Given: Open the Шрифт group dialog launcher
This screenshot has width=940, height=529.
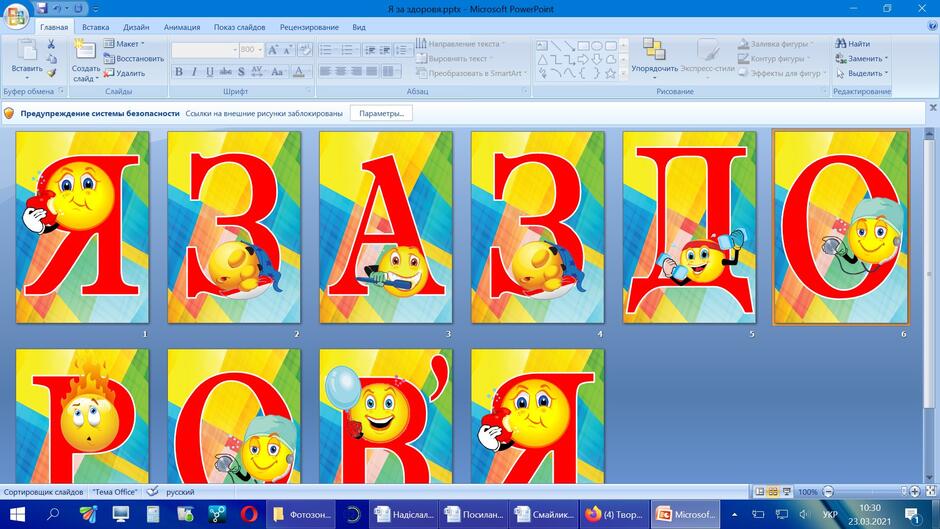Looking at the screenshot, I should coord(309,91).
